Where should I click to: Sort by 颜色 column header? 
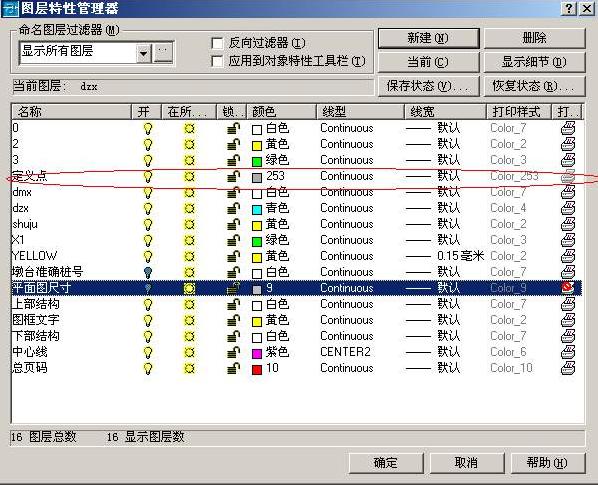point(281,112)
